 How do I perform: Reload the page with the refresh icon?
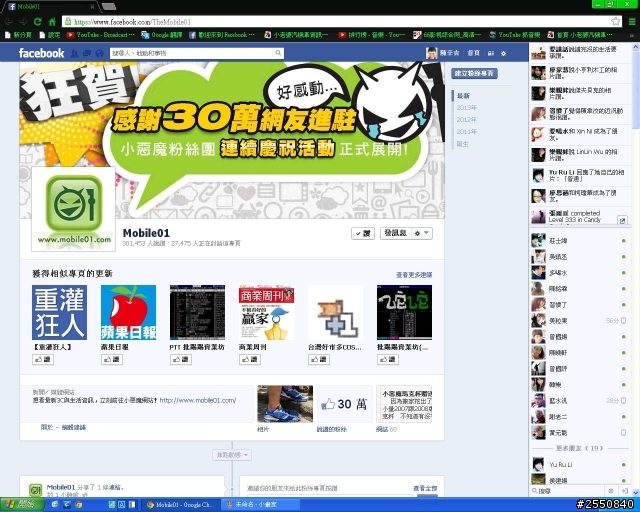38,22
